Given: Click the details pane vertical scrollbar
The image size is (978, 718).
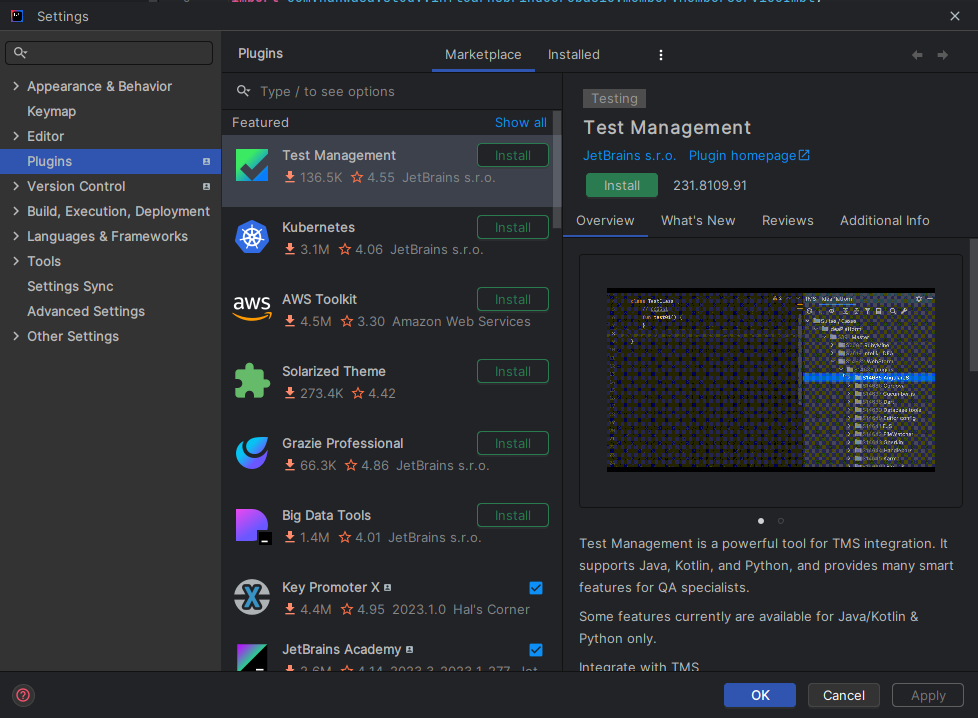Looking at the screenshot, I should click(x=973, y=306).
